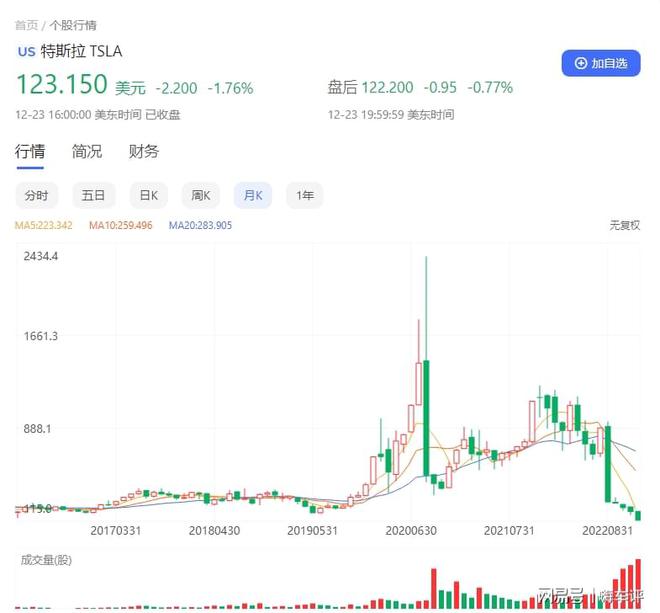Screen dimensions: 660x613
Task: Click the MA20:283.905 indicator label
Action: click(200, 225)
